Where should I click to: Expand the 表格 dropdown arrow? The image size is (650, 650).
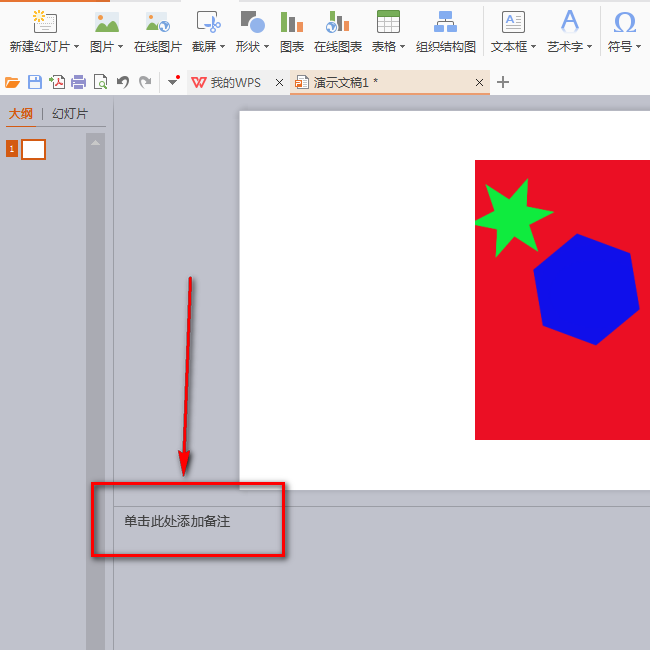(x=403, y=47)
